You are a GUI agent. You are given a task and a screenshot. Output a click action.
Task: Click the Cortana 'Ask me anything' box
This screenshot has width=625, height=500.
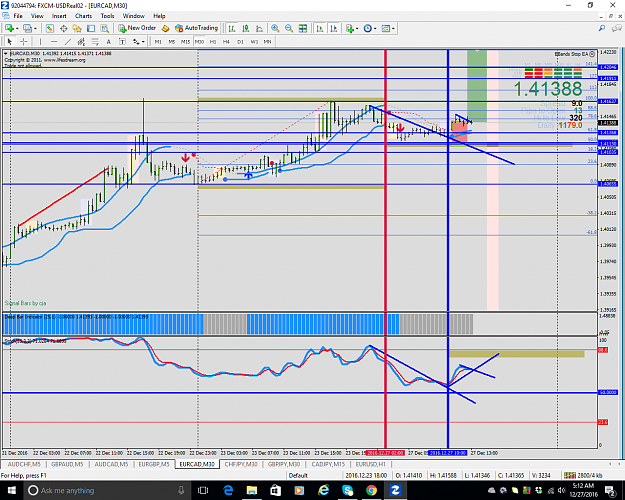click(x=105, y=490)
